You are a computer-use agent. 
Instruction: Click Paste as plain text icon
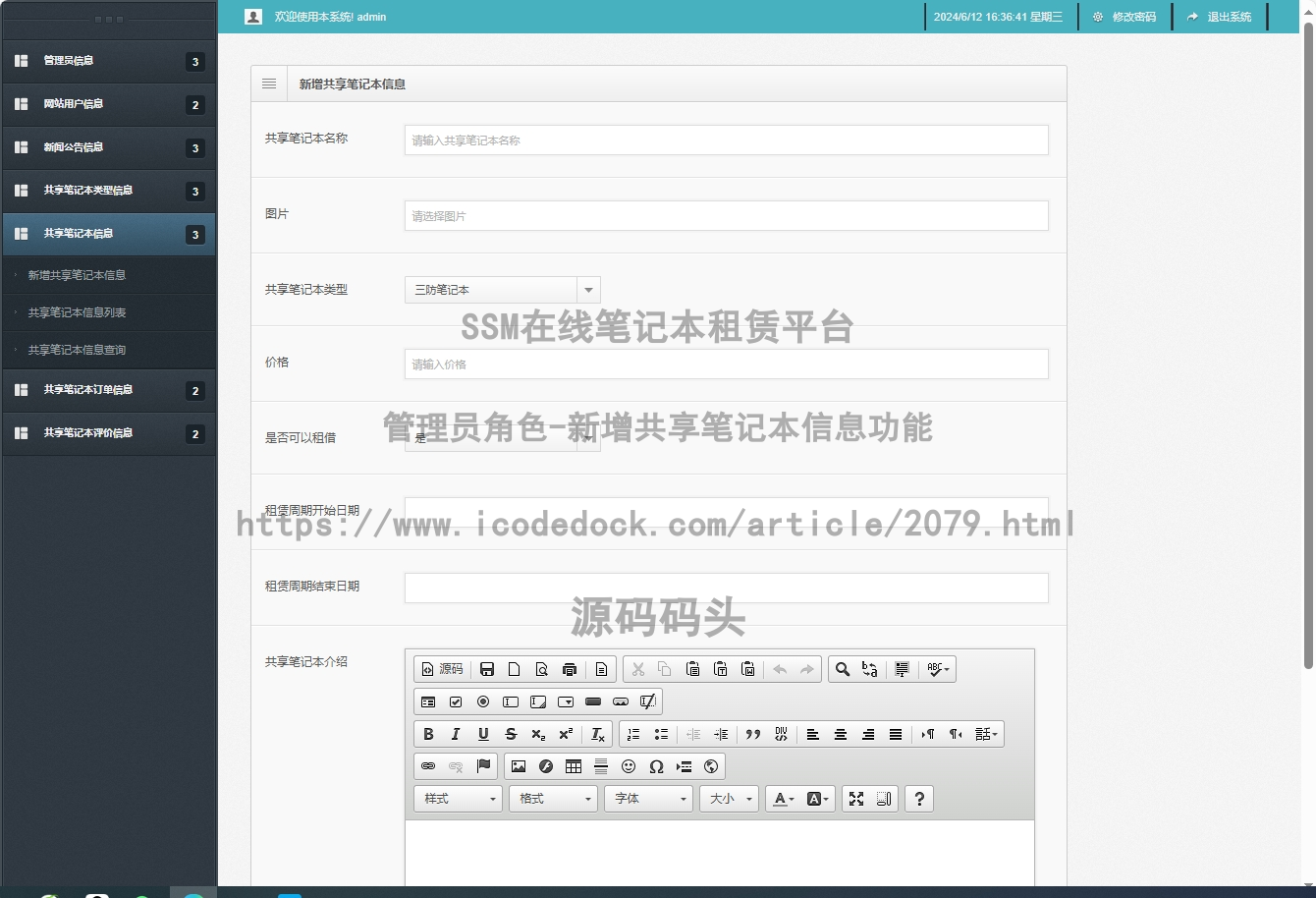point(721,669)
